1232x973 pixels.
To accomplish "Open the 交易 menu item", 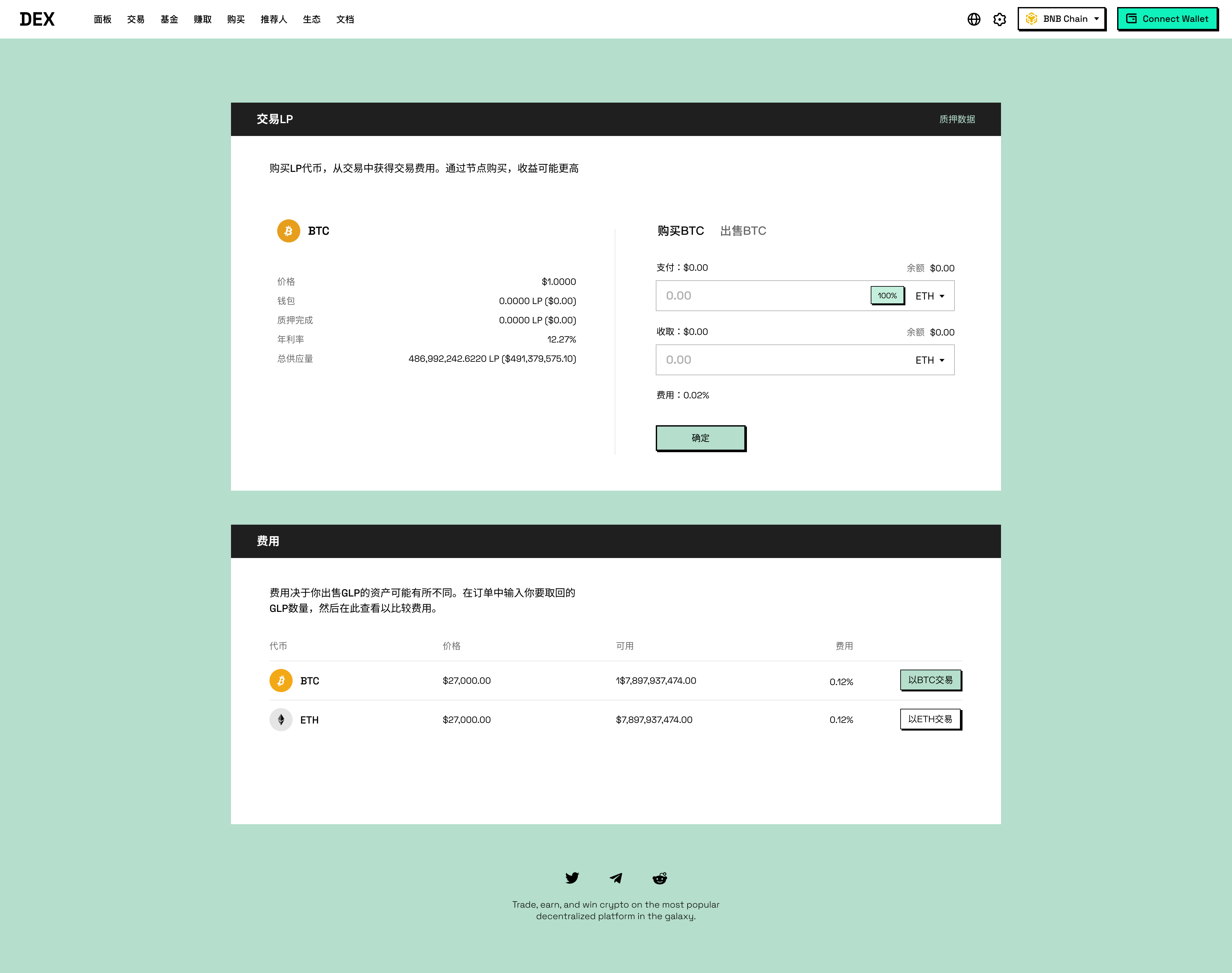I will click(136, 19).
